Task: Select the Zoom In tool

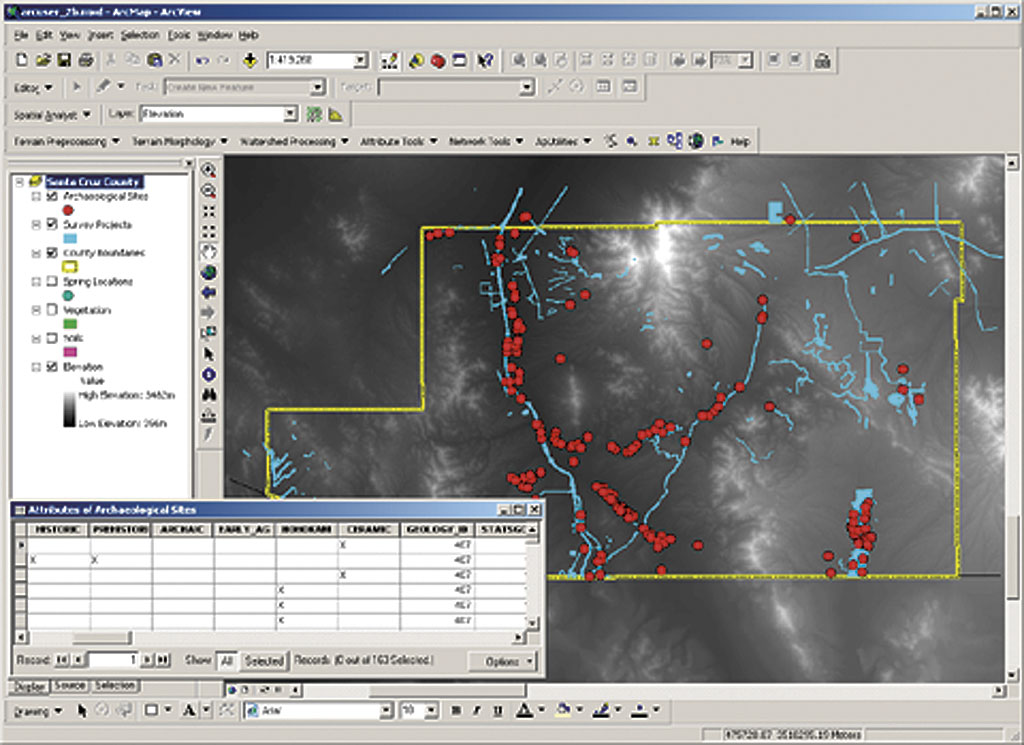Action: click(x=209, y=171)
